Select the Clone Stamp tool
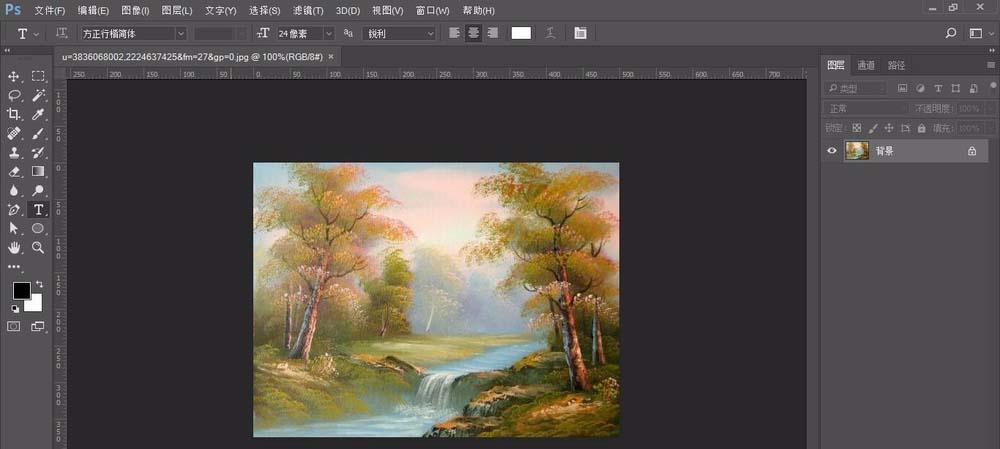The image size is (1000, 449). pyautogui.click(x=13, y=152)
